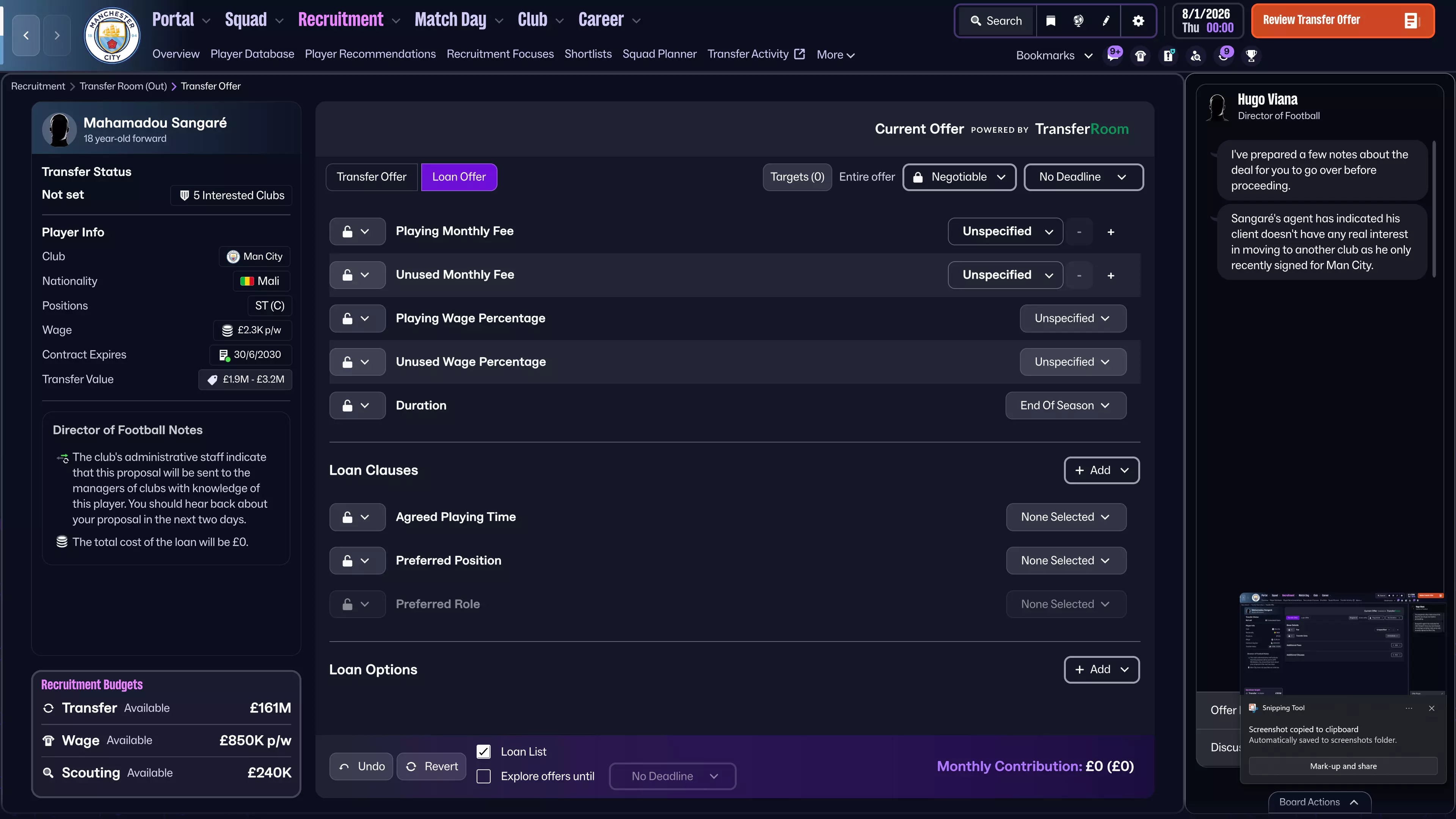This screenshot has height=819, width=1456.
Task: Click the Manchester City club badge
Action: click(112, 36)
